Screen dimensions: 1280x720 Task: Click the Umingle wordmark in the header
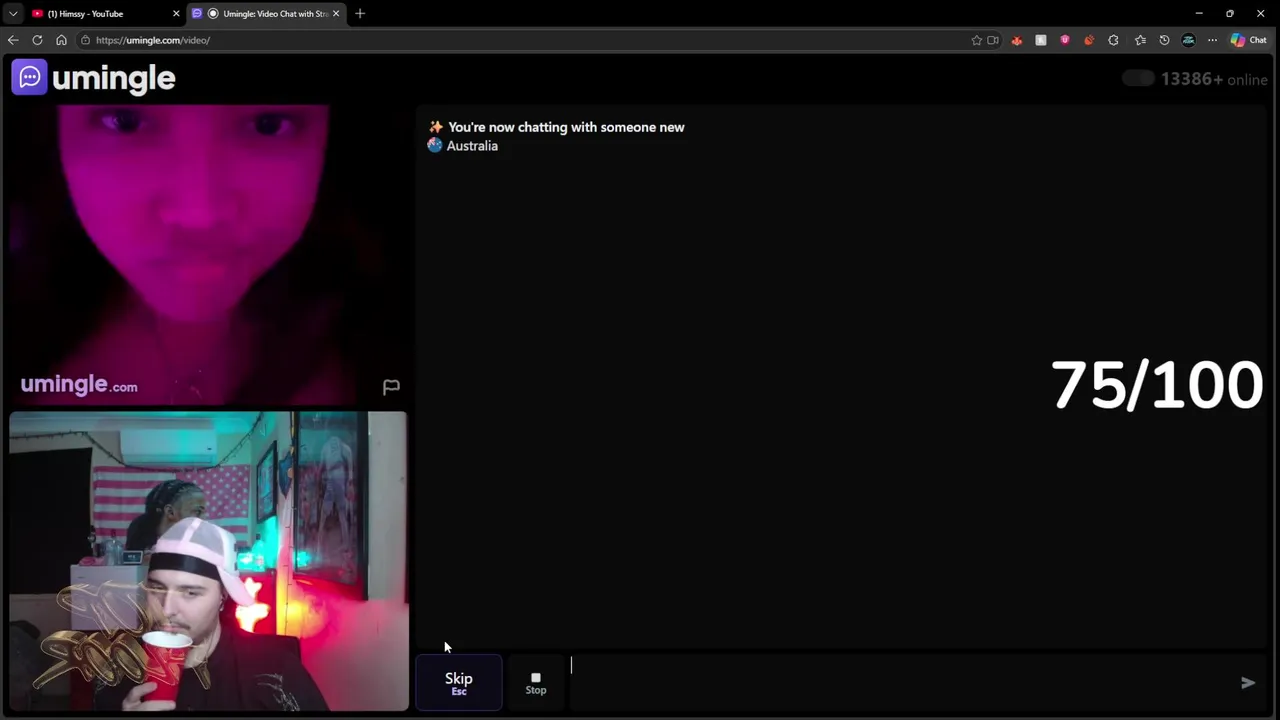click(x=114, y=78)
